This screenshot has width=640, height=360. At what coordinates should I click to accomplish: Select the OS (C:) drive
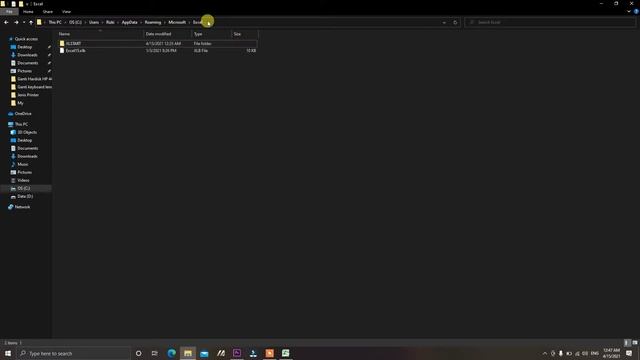(x=24, y=189)
